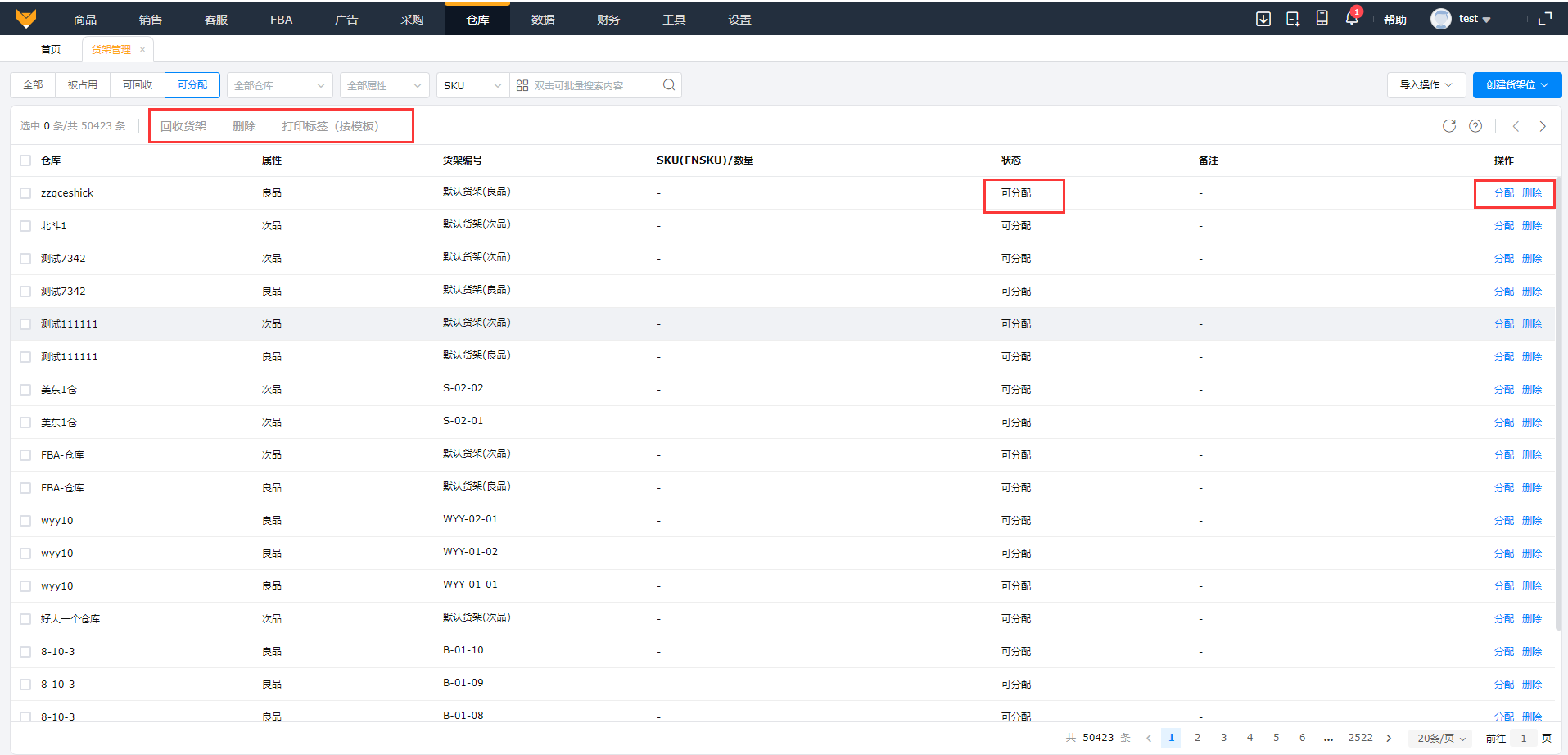Image resolution: width=1568 pixels, height=755 pixels.
Task: Check the 好大一个仓库 row checkbox
Action: click(25, 619)
